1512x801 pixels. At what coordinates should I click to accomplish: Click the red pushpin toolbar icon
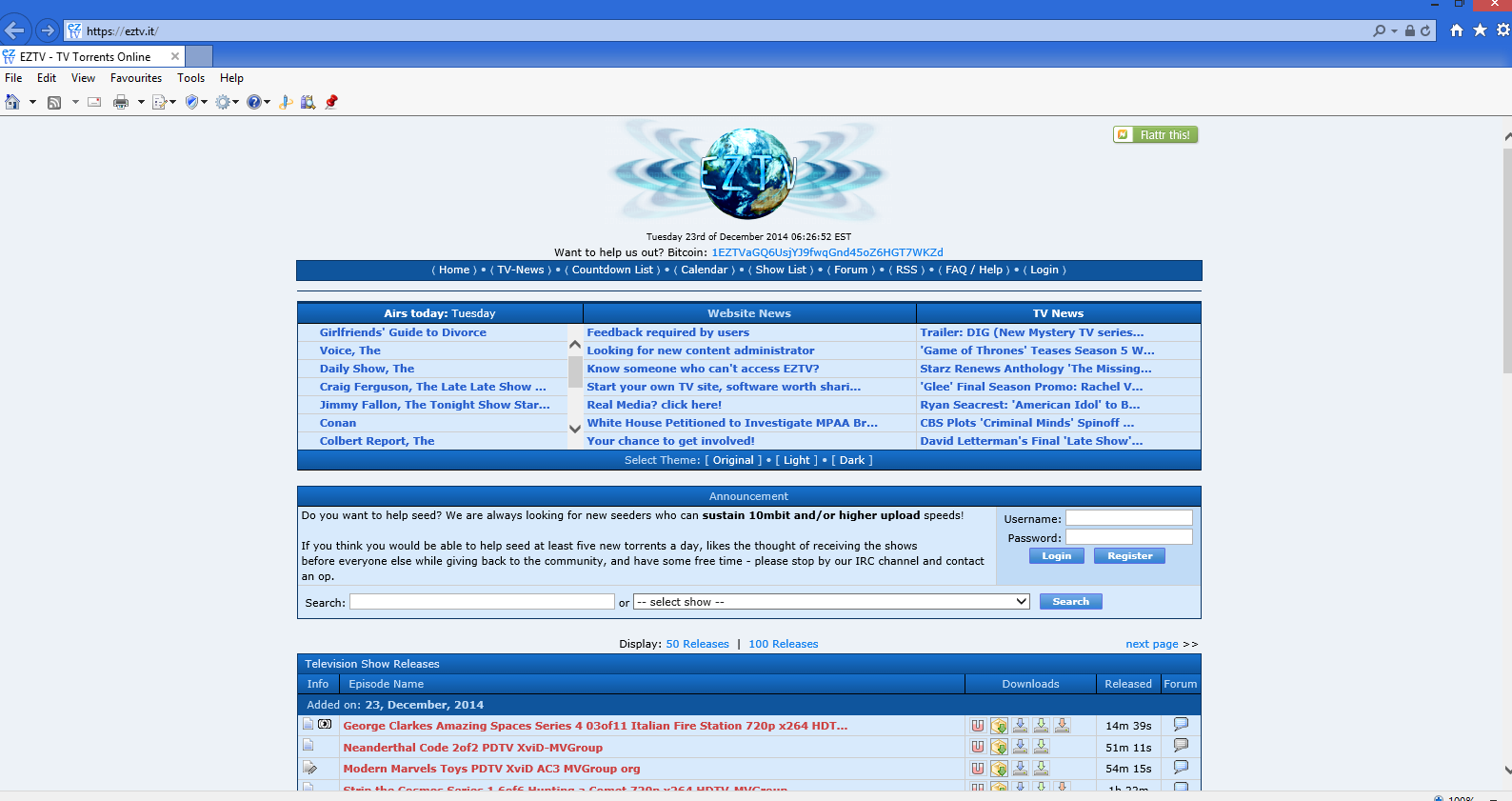tap(331, 102)
